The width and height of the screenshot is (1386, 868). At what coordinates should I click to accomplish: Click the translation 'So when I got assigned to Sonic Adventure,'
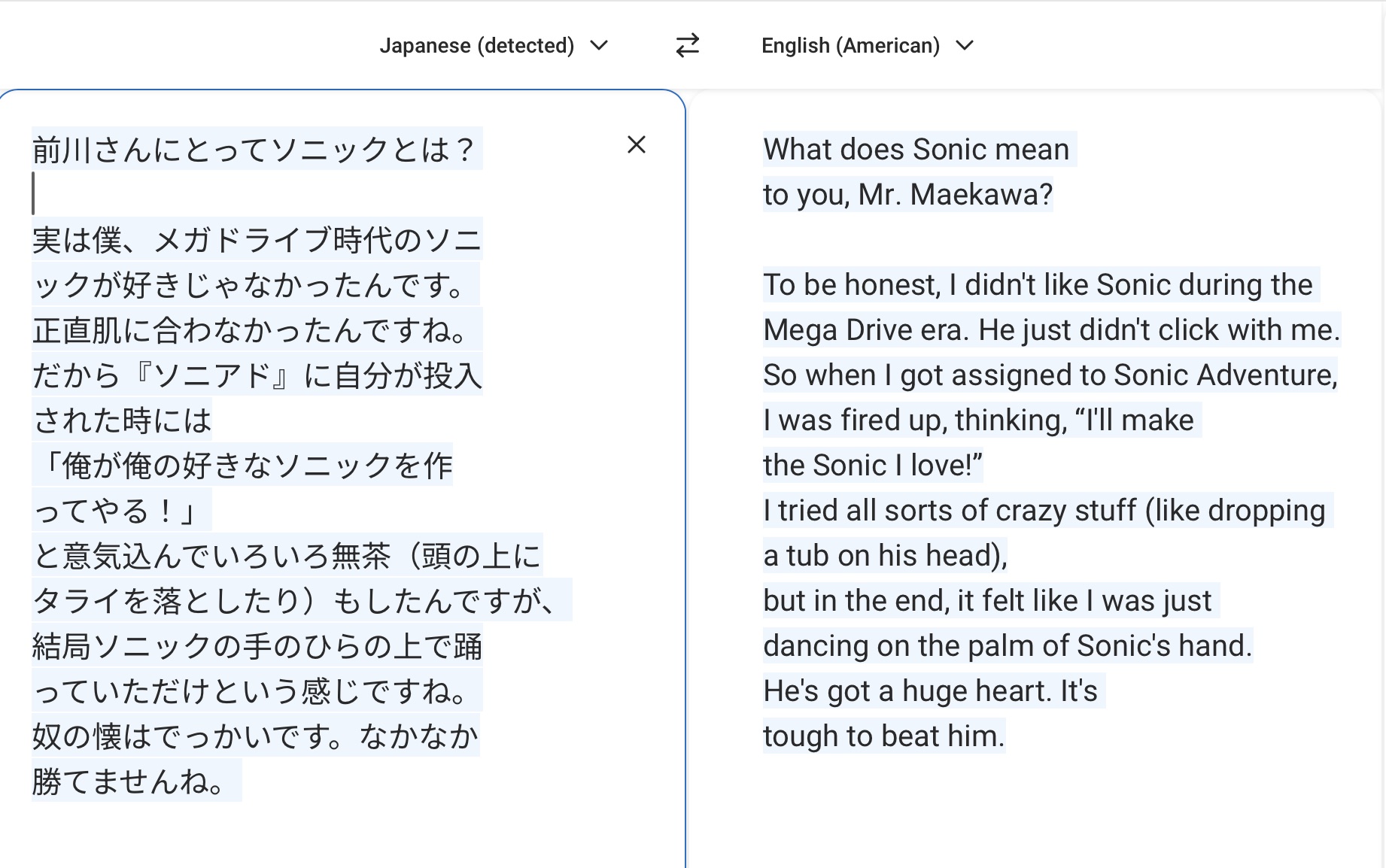pos(1051,375)
